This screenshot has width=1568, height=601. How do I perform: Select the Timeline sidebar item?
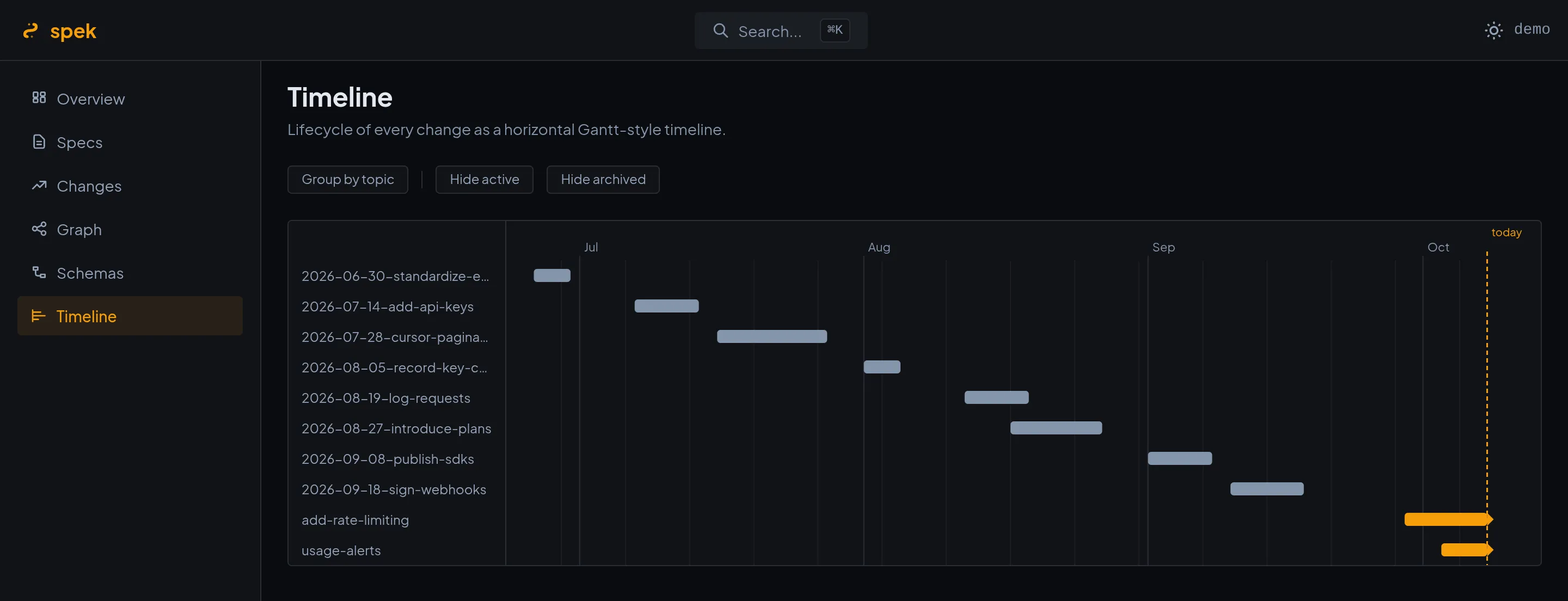tap(130, 316)
